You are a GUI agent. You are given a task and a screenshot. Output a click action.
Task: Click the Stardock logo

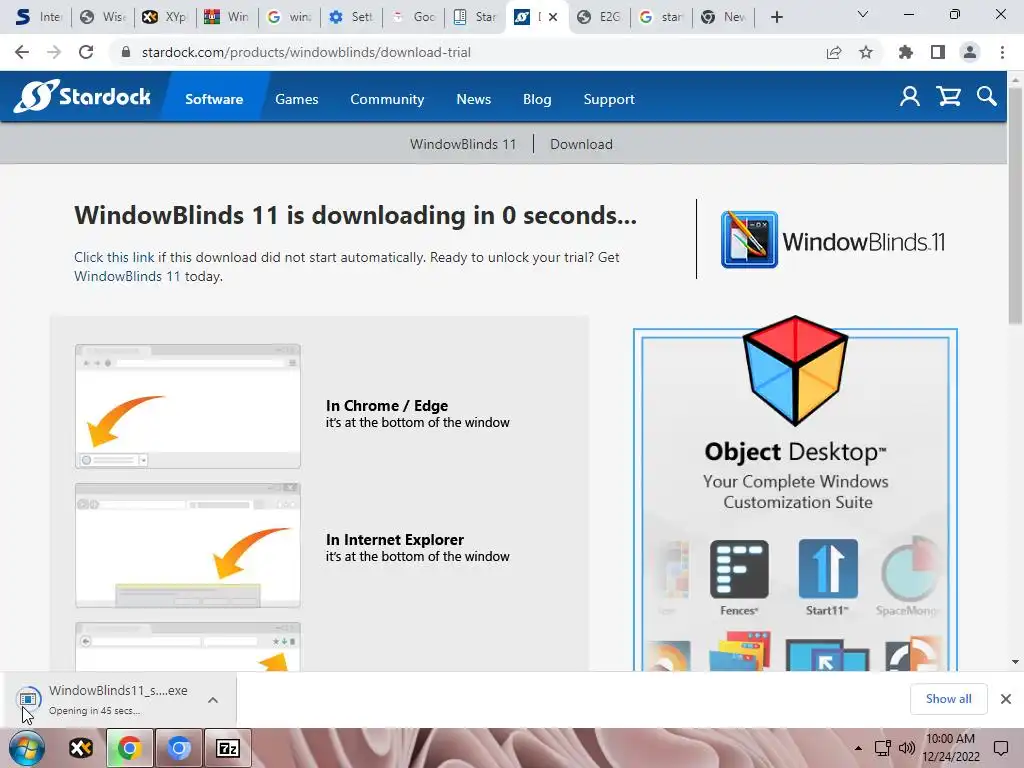pos(82,97)
